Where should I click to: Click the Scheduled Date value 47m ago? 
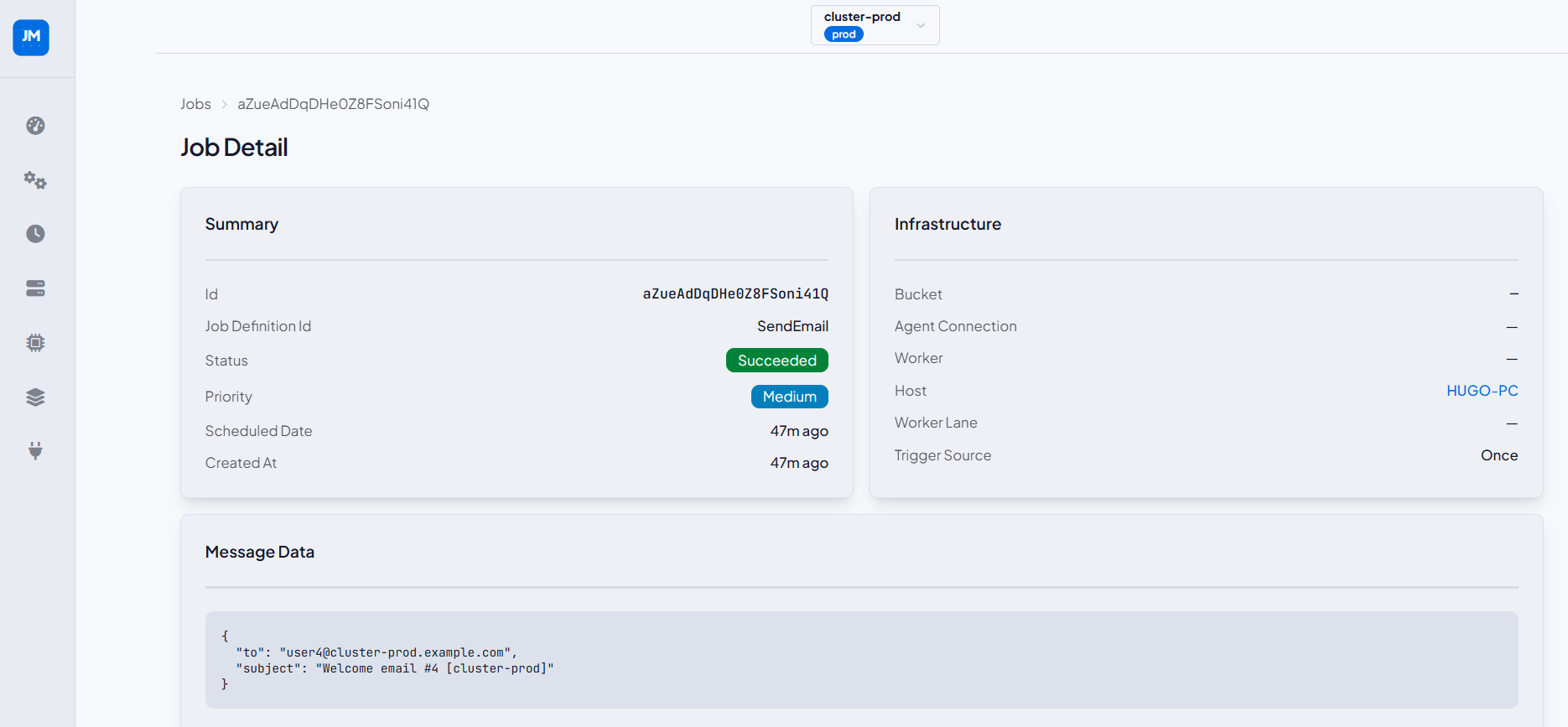coord(799,431)
